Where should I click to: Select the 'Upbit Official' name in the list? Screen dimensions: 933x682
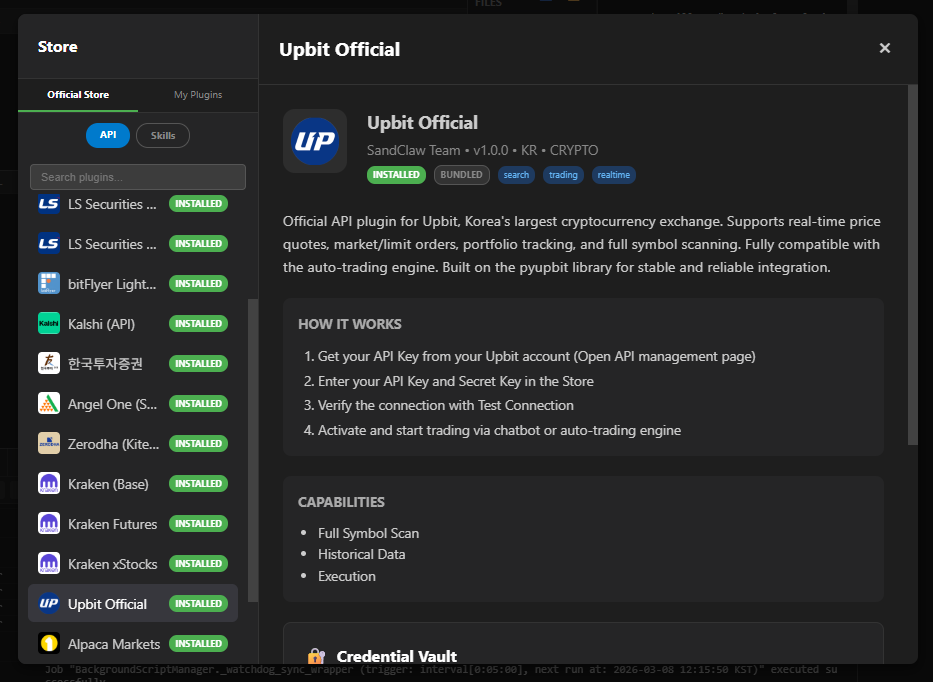pos(107,604)
